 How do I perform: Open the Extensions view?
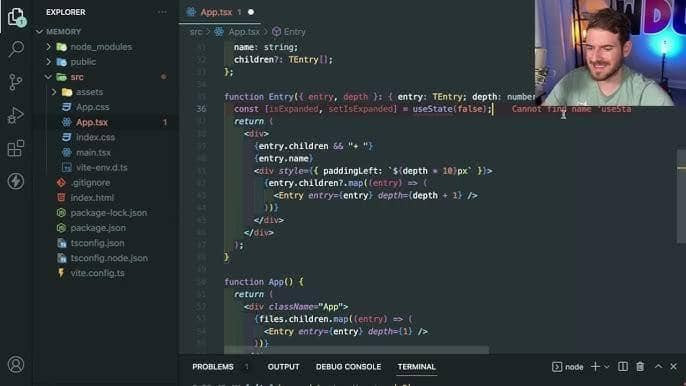coord(16,148)
